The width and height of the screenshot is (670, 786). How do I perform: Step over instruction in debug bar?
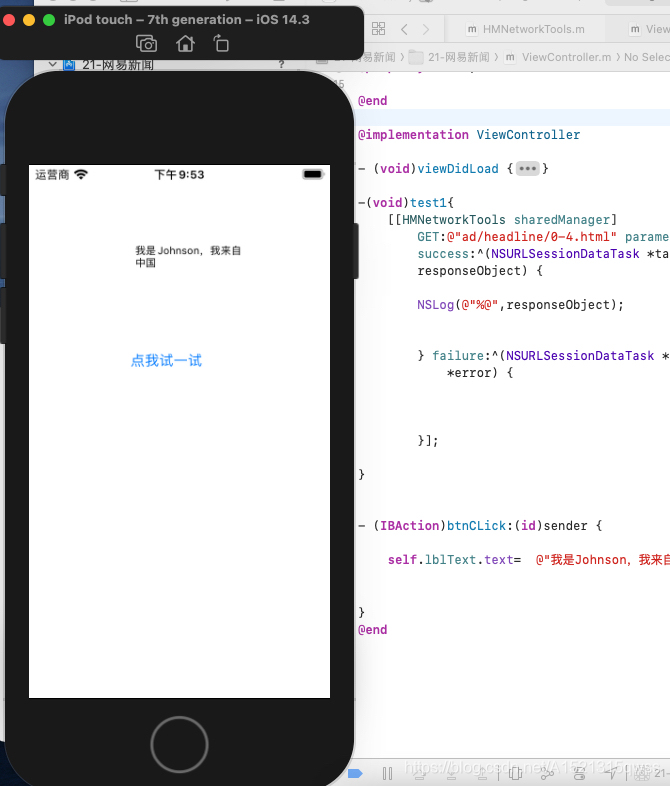(419, 774)
